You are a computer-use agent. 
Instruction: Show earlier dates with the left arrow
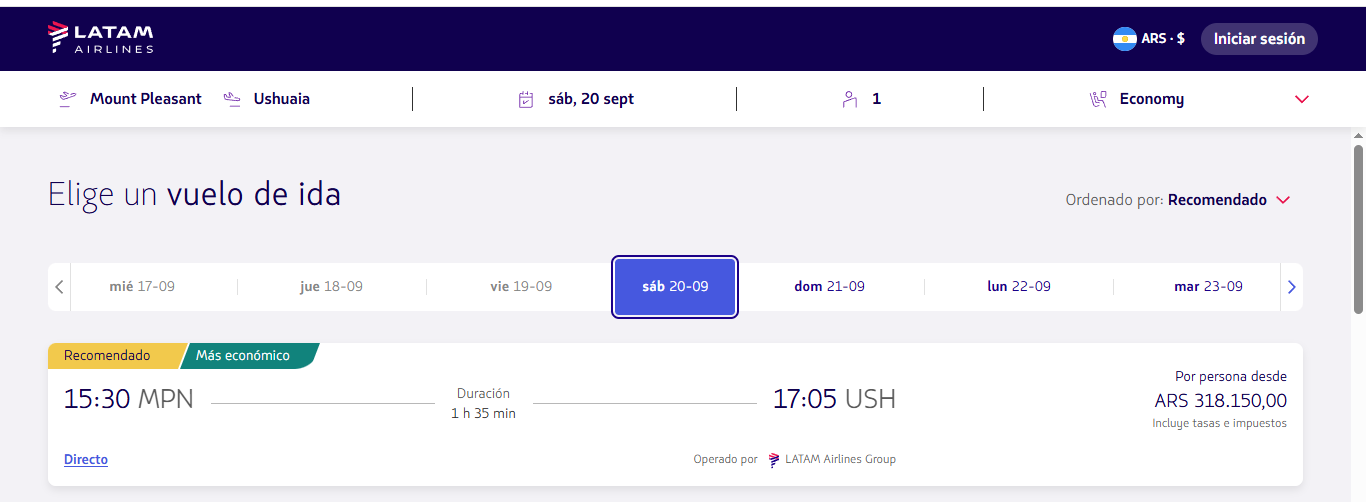(59, 287)
